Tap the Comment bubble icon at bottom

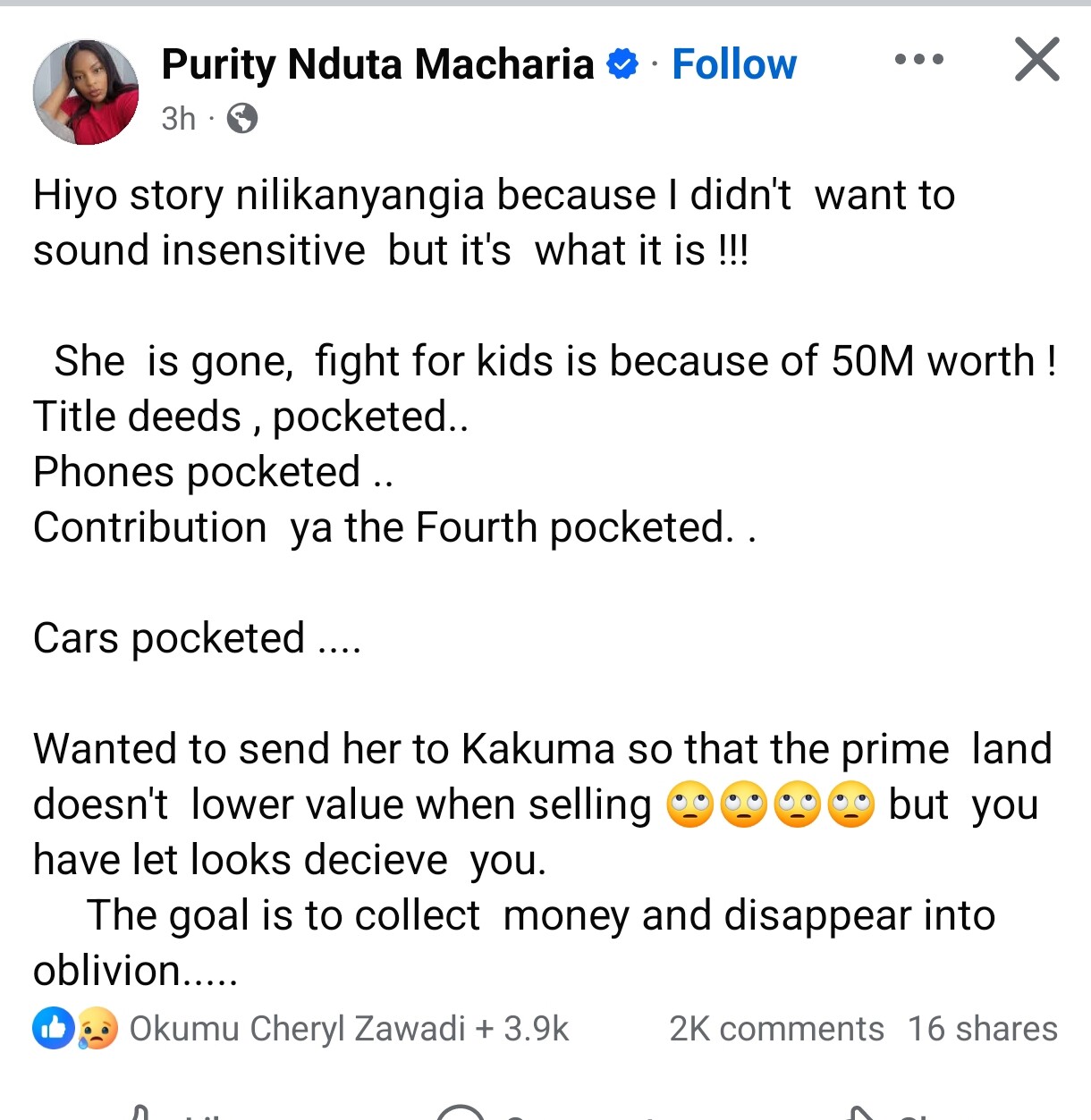[460, 1114]
